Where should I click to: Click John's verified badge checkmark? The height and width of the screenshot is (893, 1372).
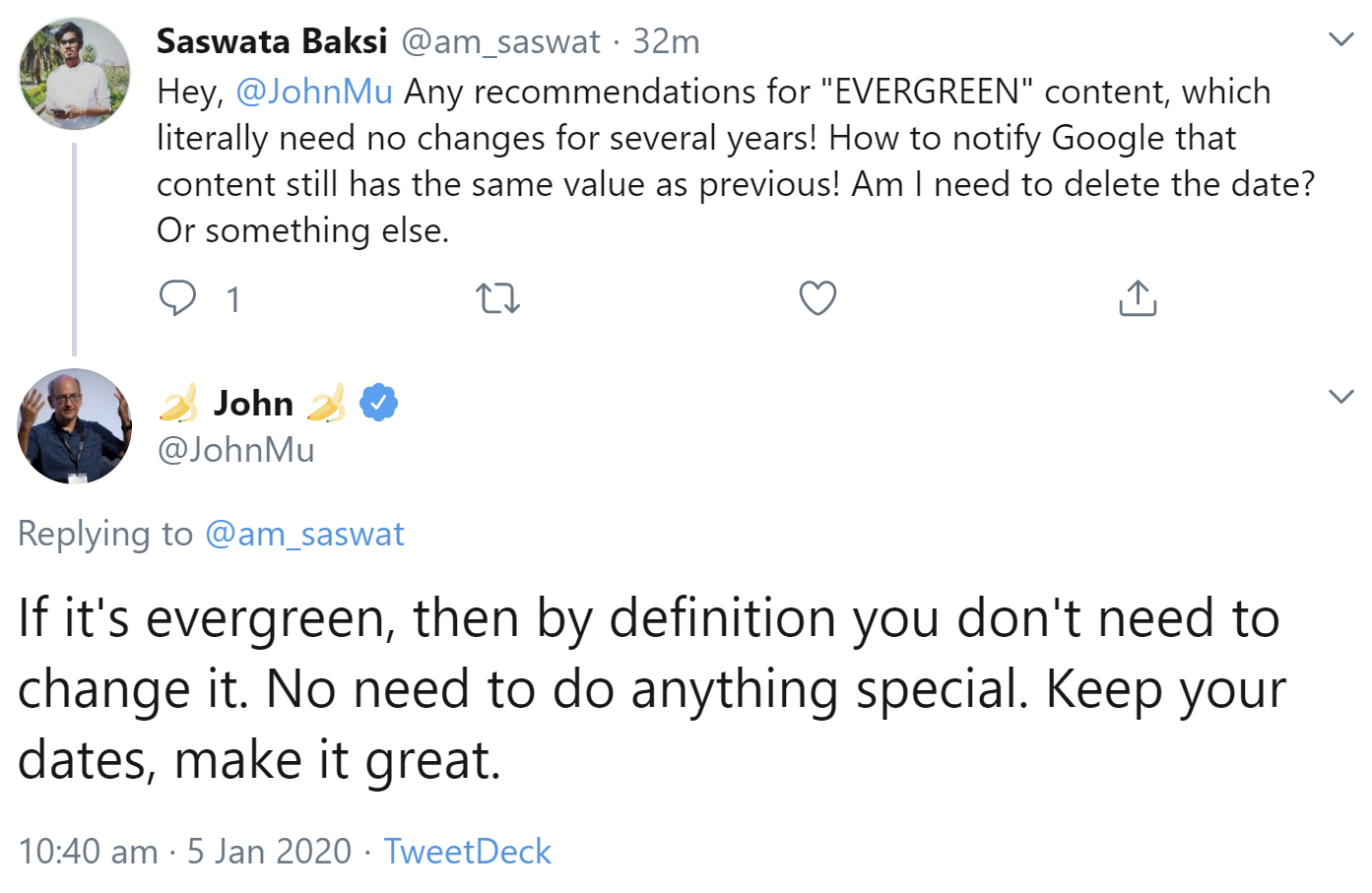pos(379,402)
